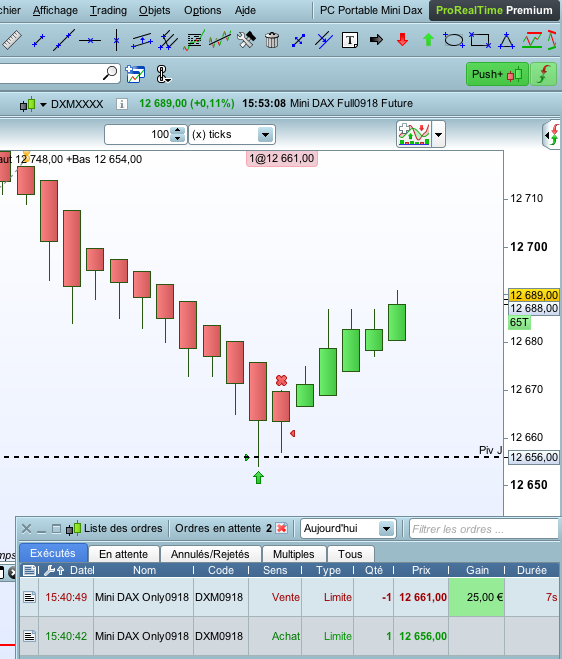Select the Text annotation tool
Image resolution: width=562 pixels, height=659 pixels.
point(350,40)
